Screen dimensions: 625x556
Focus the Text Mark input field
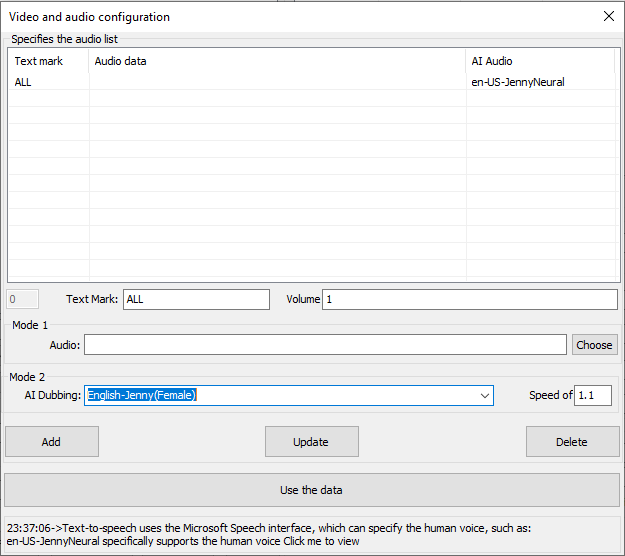[196, 299]
